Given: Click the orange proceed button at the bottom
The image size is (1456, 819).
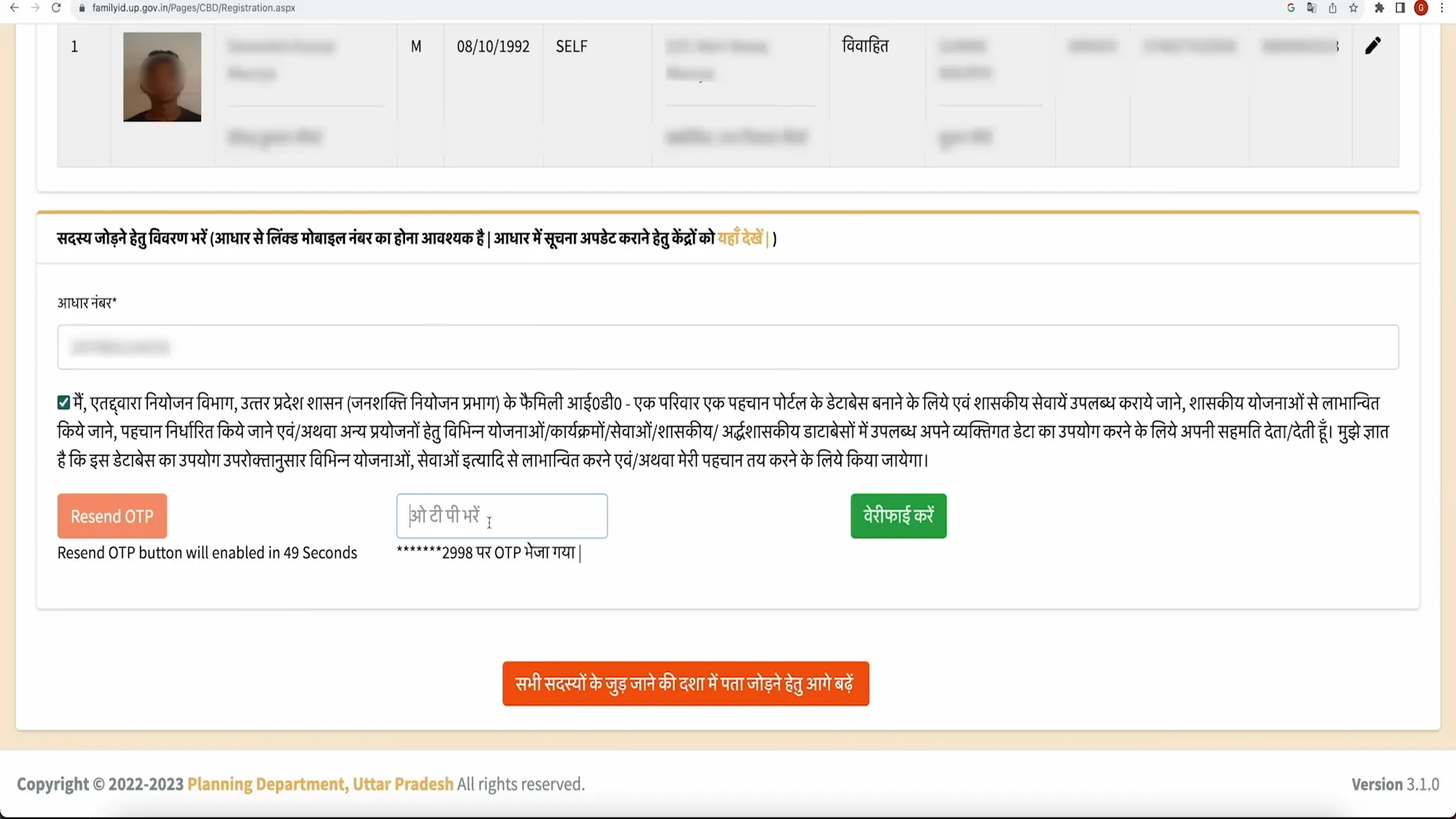Looking at the screenshot, I should tap(685, 683).
